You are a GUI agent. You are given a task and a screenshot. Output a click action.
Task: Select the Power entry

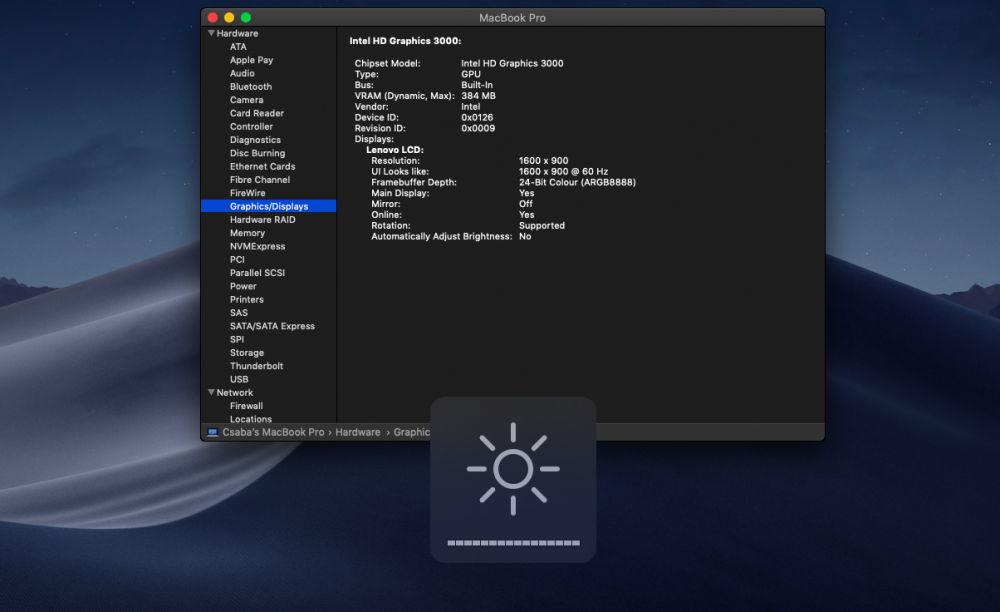tap(243, 286)
